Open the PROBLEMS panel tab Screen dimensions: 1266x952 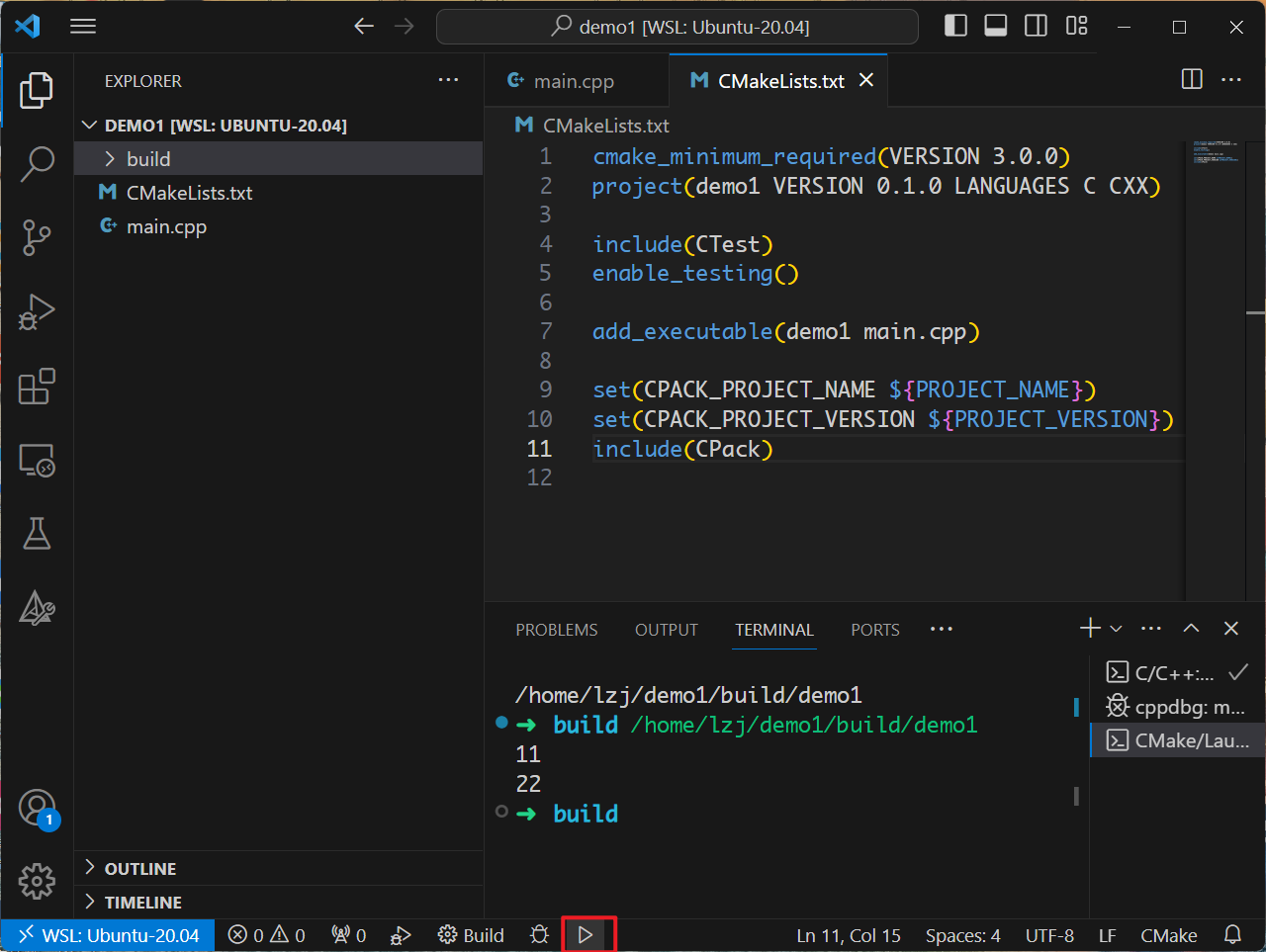[x=556, y=630]
